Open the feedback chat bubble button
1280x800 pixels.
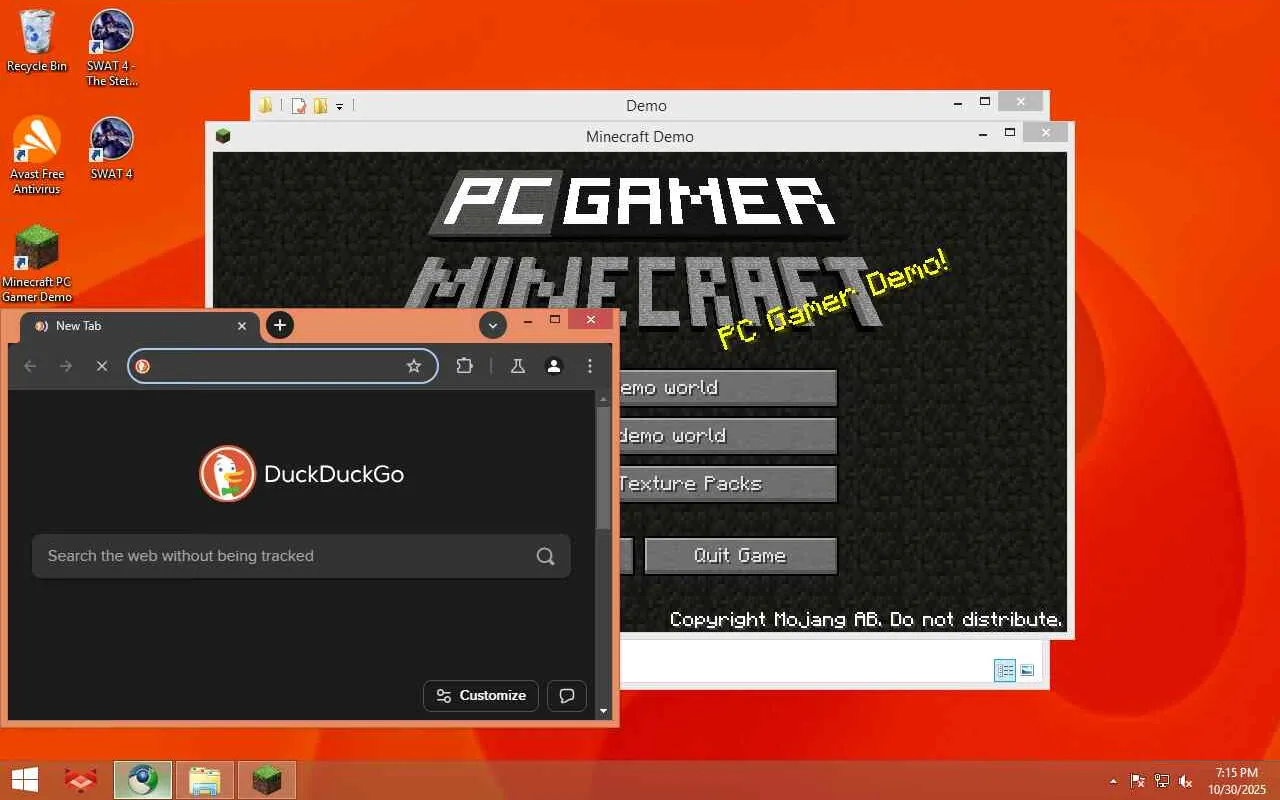coord(567,696)
